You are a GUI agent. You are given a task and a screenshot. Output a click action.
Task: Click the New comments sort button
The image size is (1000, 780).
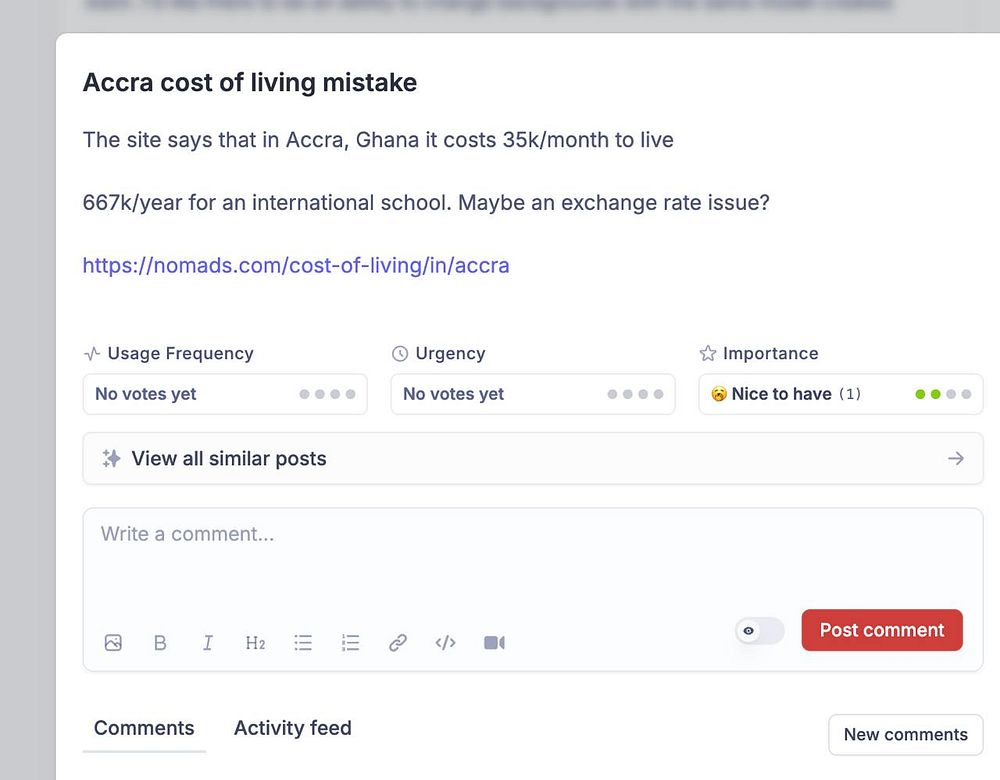tap(905, 734)
